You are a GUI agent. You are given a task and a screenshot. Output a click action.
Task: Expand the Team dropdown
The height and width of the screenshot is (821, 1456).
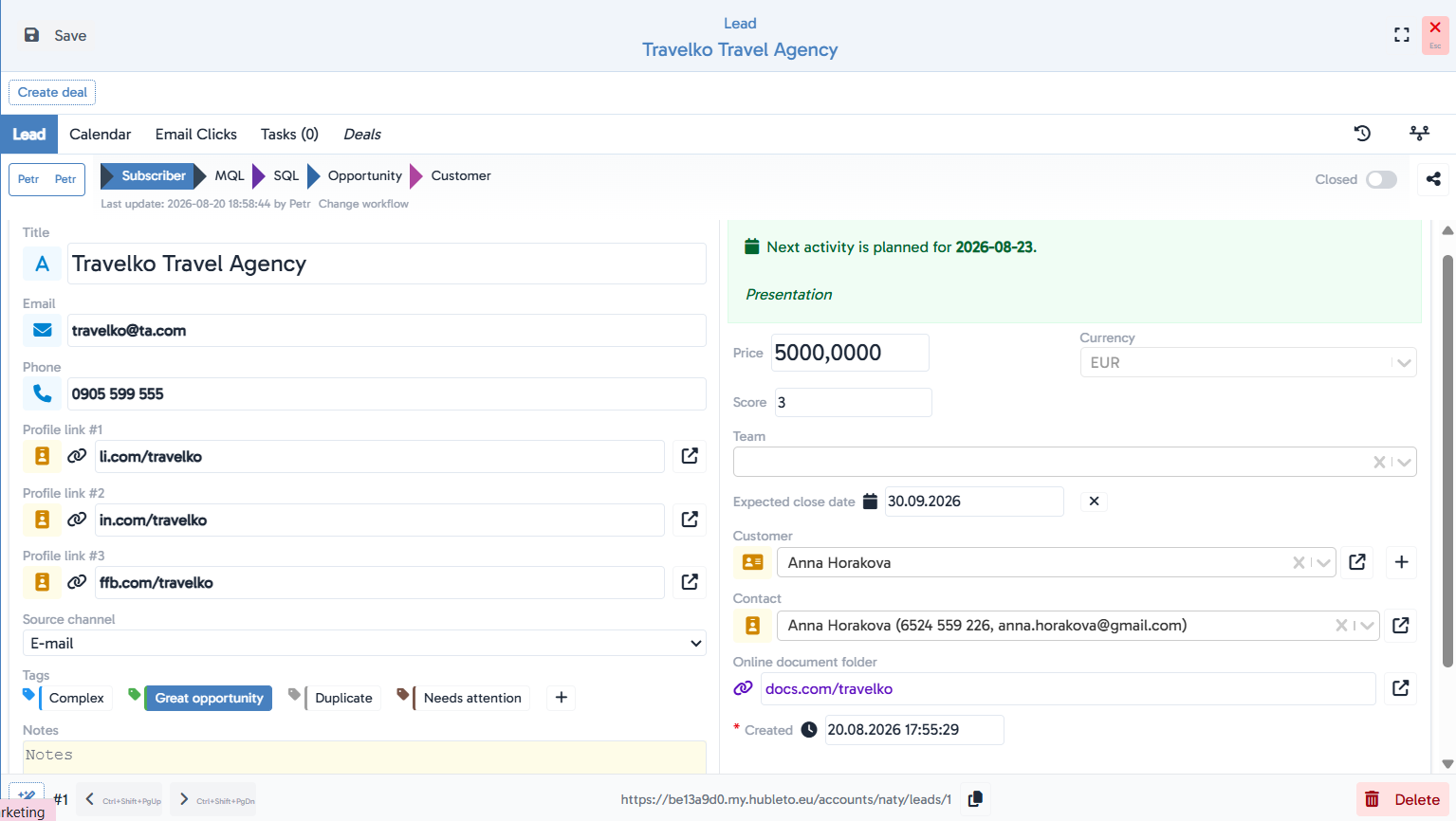[x=1404, y=462]
